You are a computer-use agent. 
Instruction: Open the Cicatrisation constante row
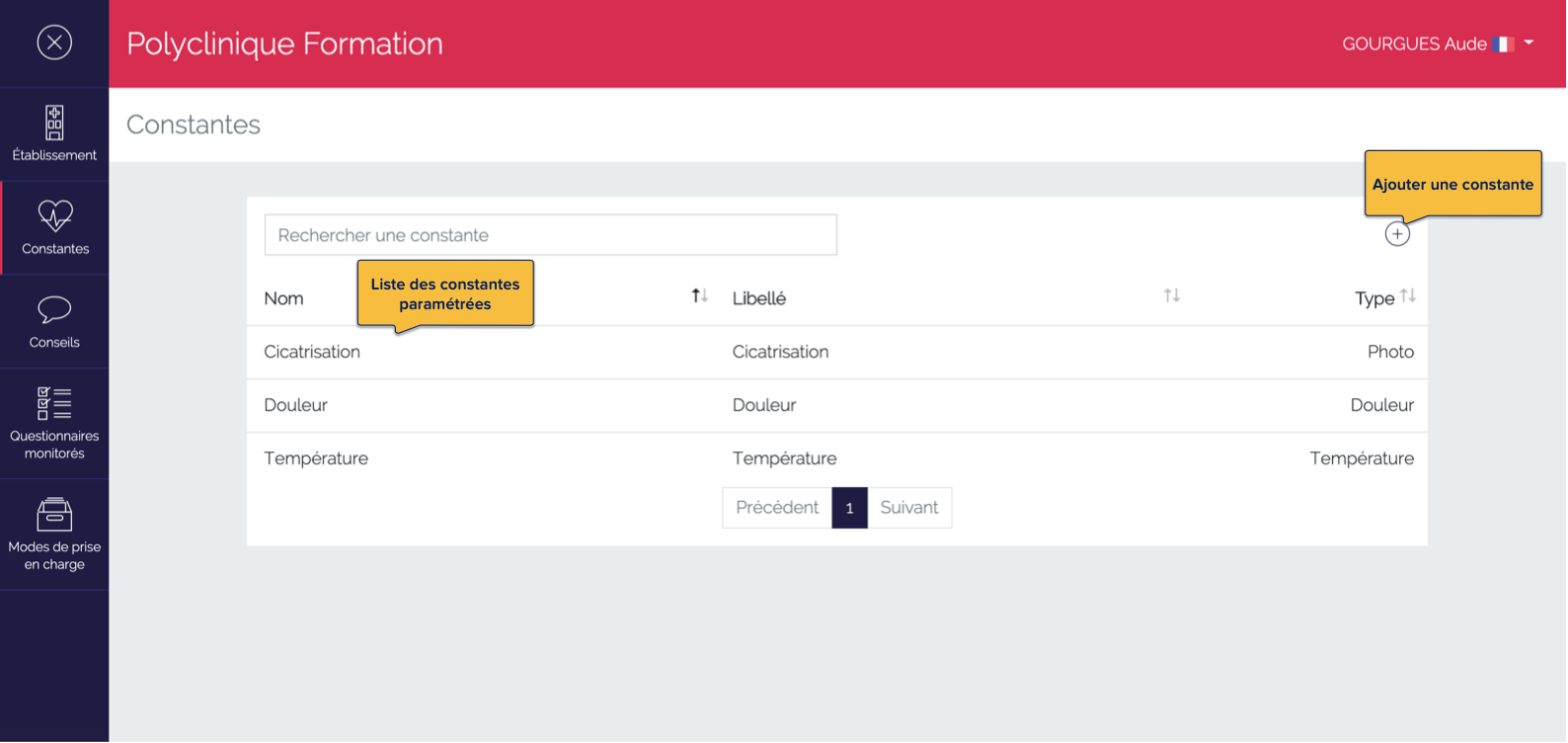(312, 353)
